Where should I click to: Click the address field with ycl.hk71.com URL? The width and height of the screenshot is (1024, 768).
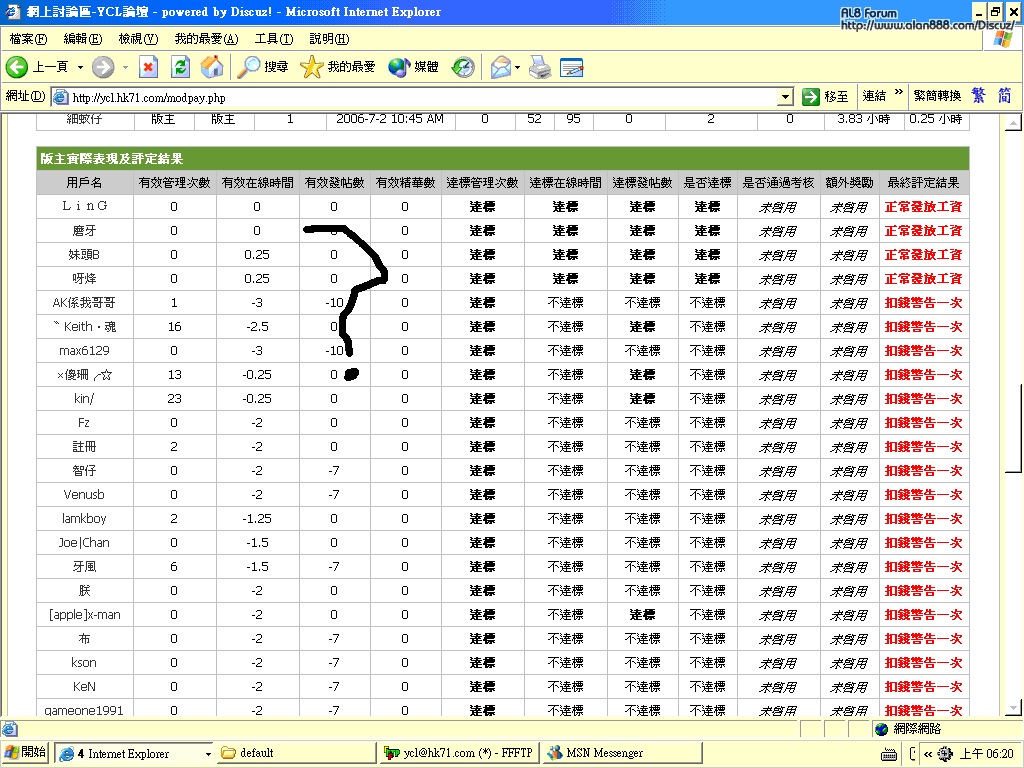click(x=423, y=97)
